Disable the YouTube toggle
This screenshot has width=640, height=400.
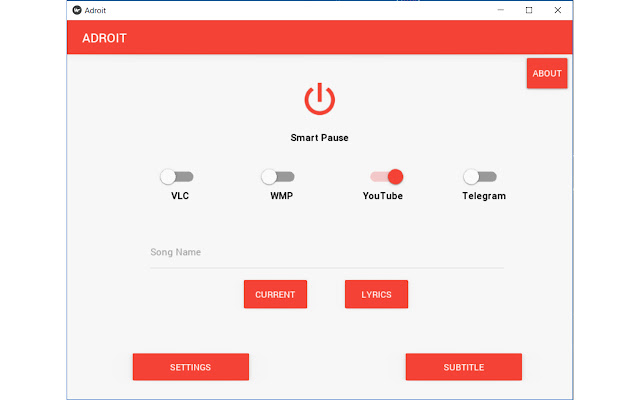(387, 177)
